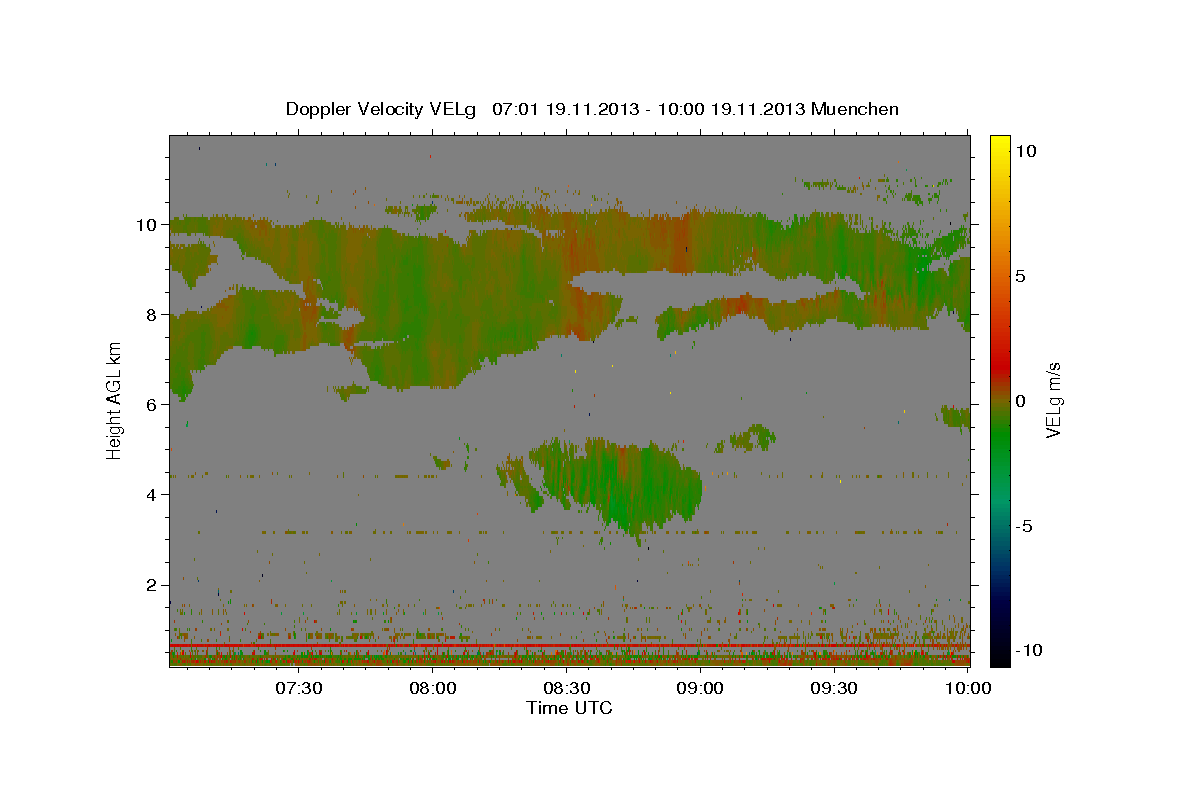The image size is (1200, 800).
Task: Click the colorbar tick label '-10'
Action: click(x=1027, y=650)
